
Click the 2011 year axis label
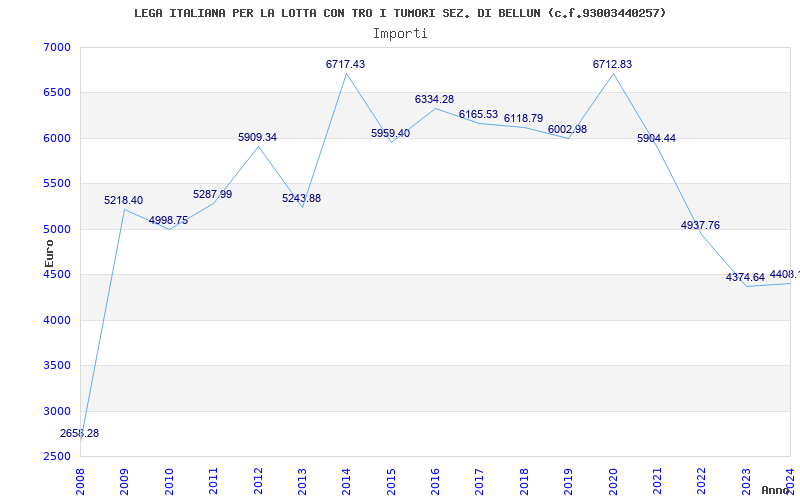[x=214, y=481]
